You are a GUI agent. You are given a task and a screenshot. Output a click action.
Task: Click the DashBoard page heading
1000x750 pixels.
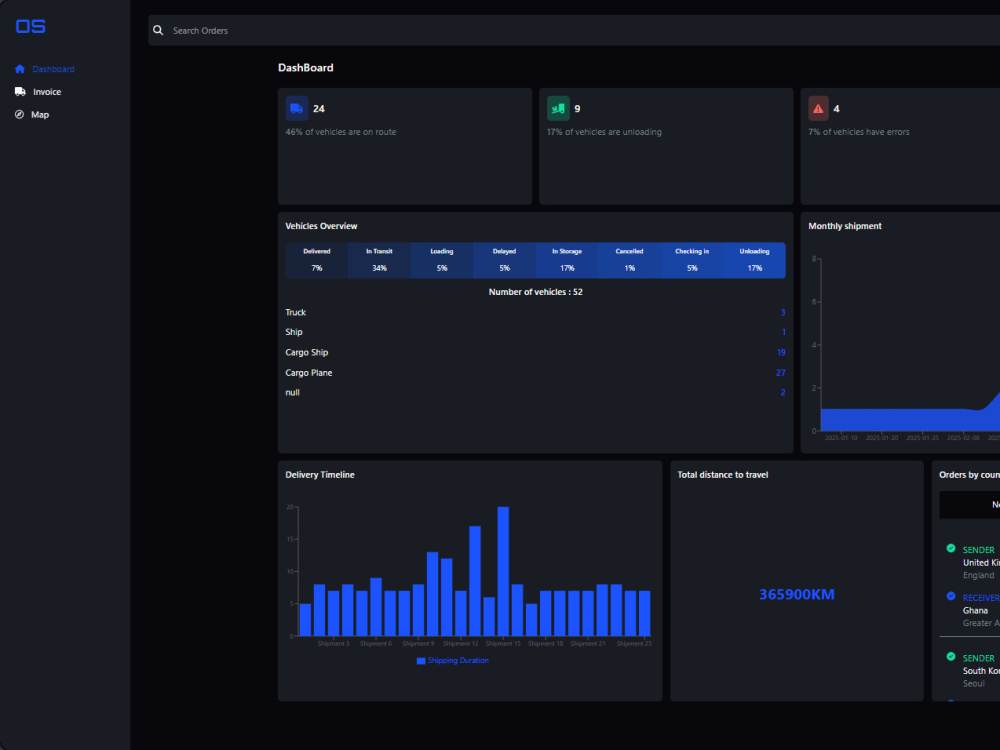click(x=305, y=68)
